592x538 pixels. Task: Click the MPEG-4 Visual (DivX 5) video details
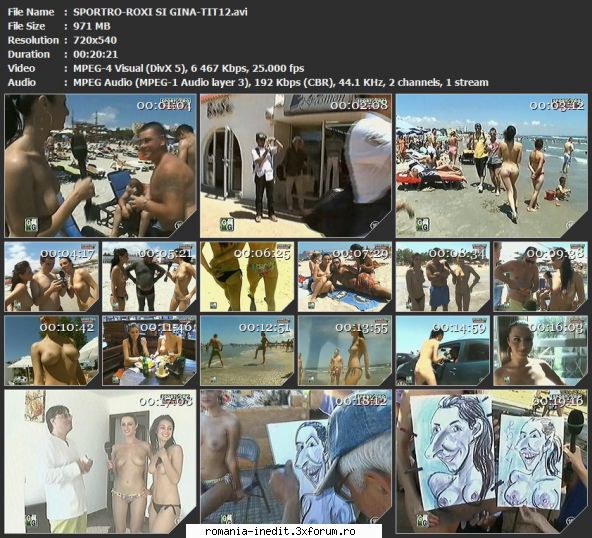[x=189, y=68]
